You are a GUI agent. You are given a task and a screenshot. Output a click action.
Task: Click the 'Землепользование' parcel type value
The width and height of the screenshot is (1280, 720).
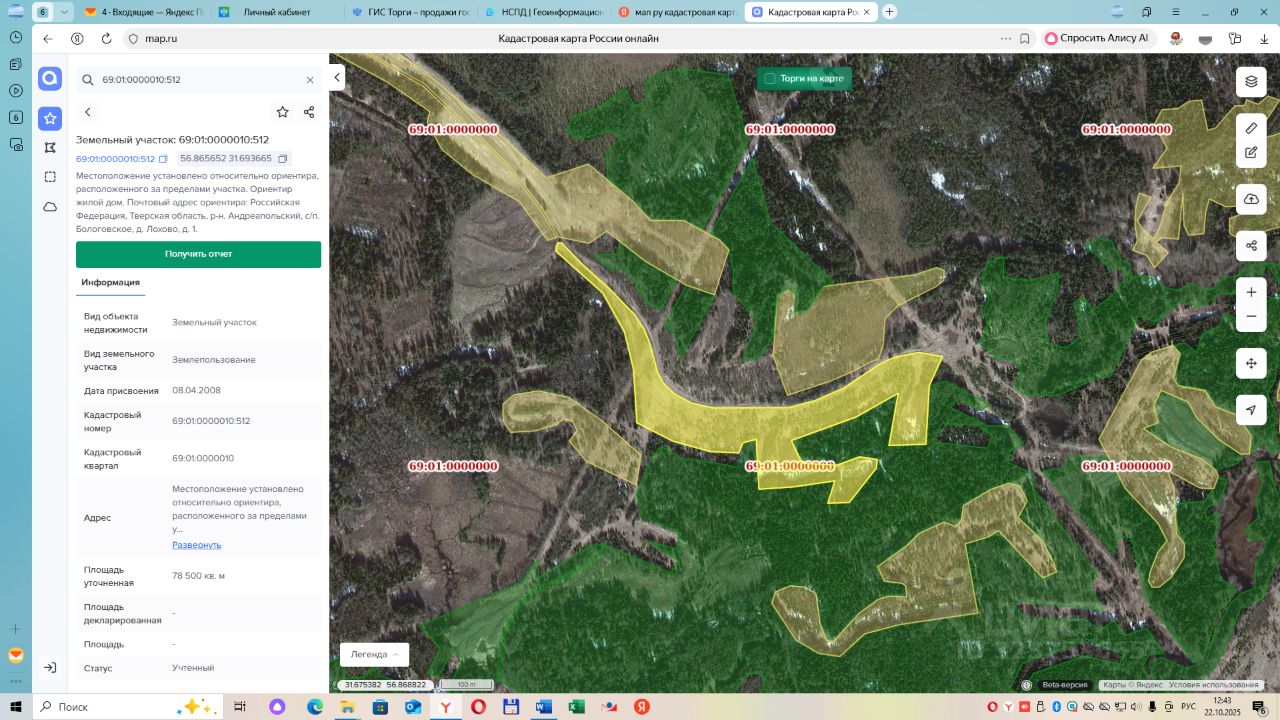click(214, 360)
